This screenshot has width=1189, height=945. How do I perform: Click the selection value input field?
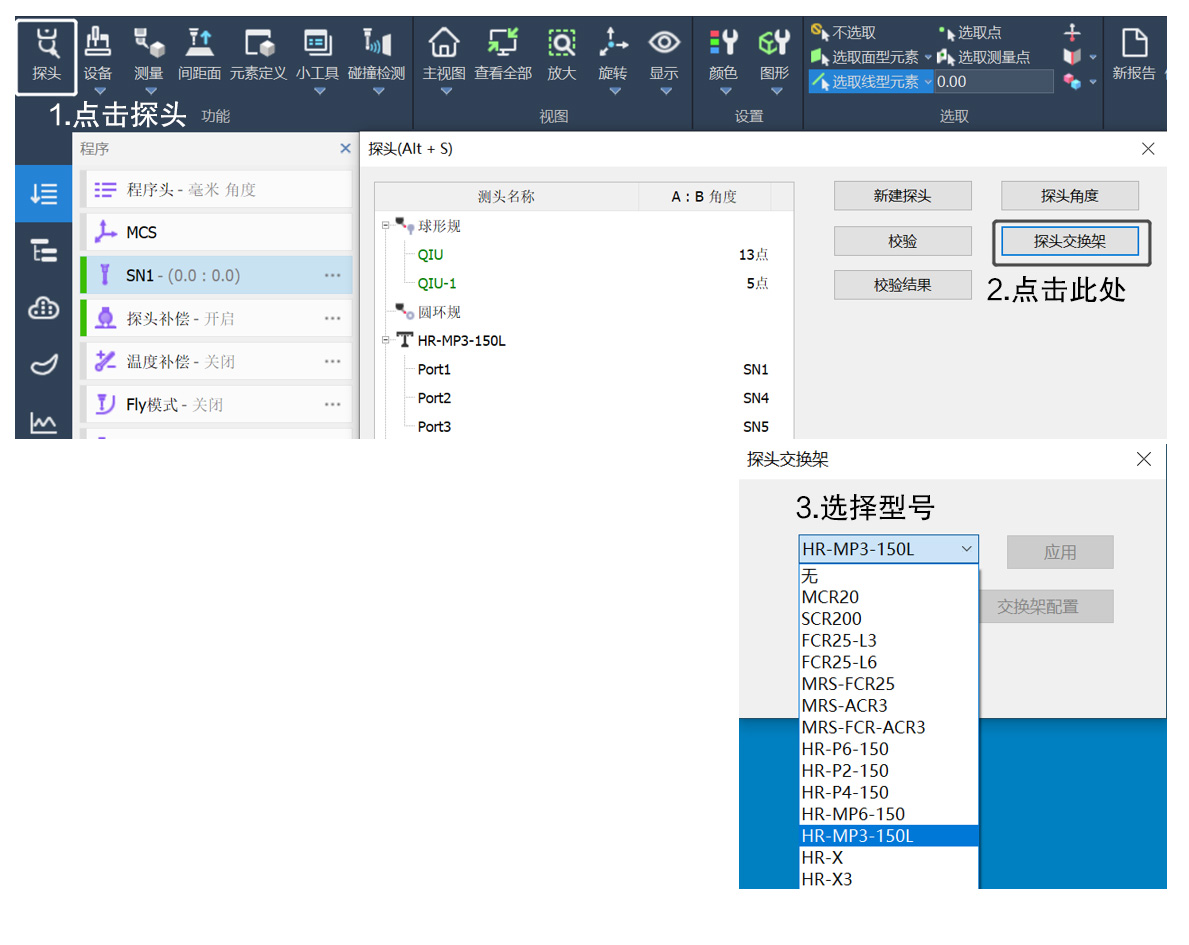point(993,82)
